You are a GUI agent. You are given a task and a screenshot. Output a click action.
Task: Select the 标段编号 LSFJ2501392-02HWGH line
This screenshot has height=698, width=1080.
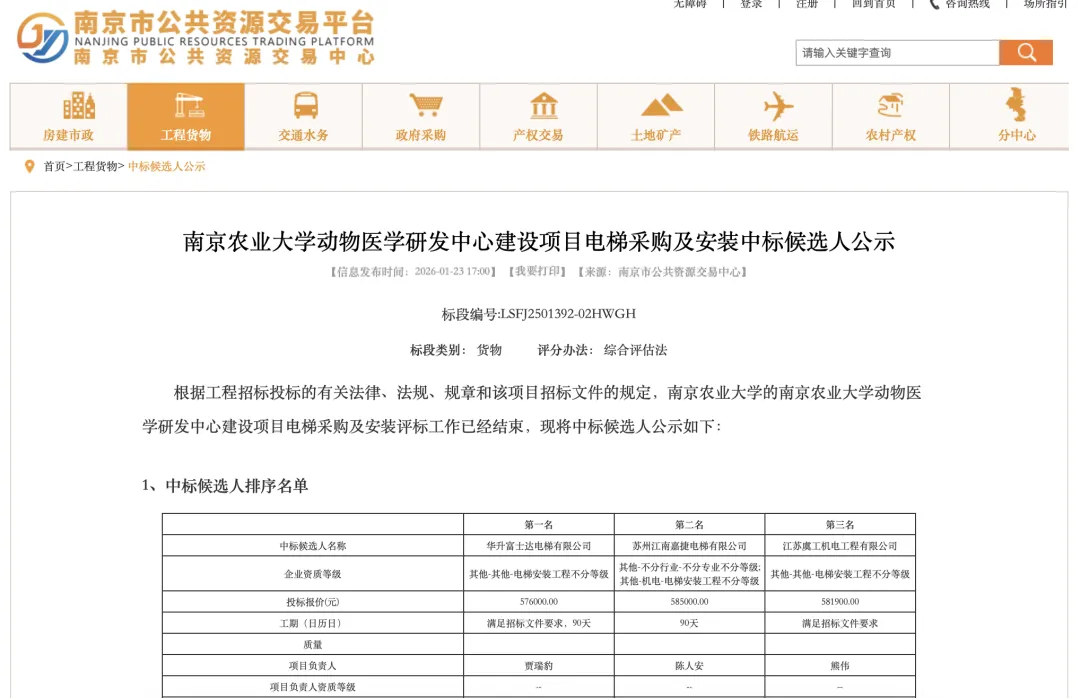[539, 314]
